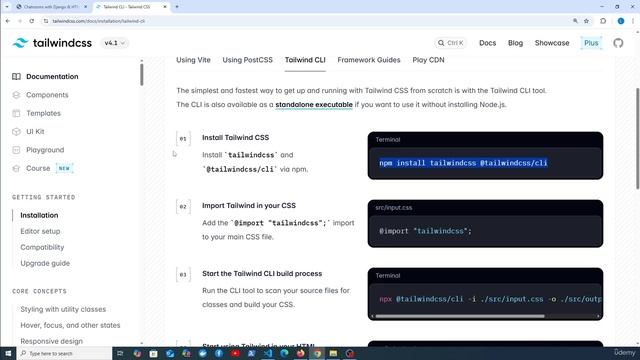Open Styling with utility classes

point(63,309)
